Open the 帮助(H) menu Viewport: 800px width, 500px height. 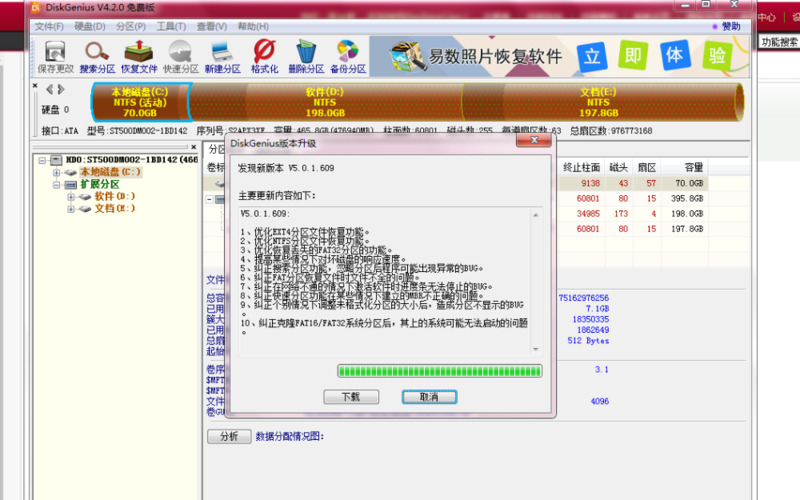[x=253, y=27]
